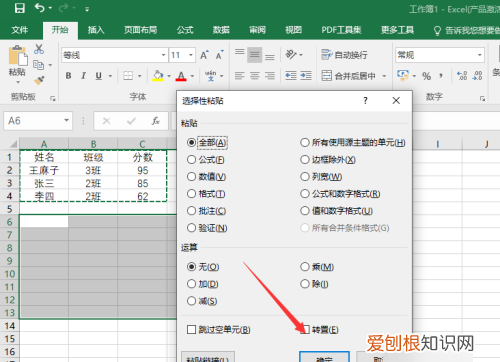The width and height of the screenshot is (500, 362).
Task: Toggle Underline formatting
Action: point(98,76)
